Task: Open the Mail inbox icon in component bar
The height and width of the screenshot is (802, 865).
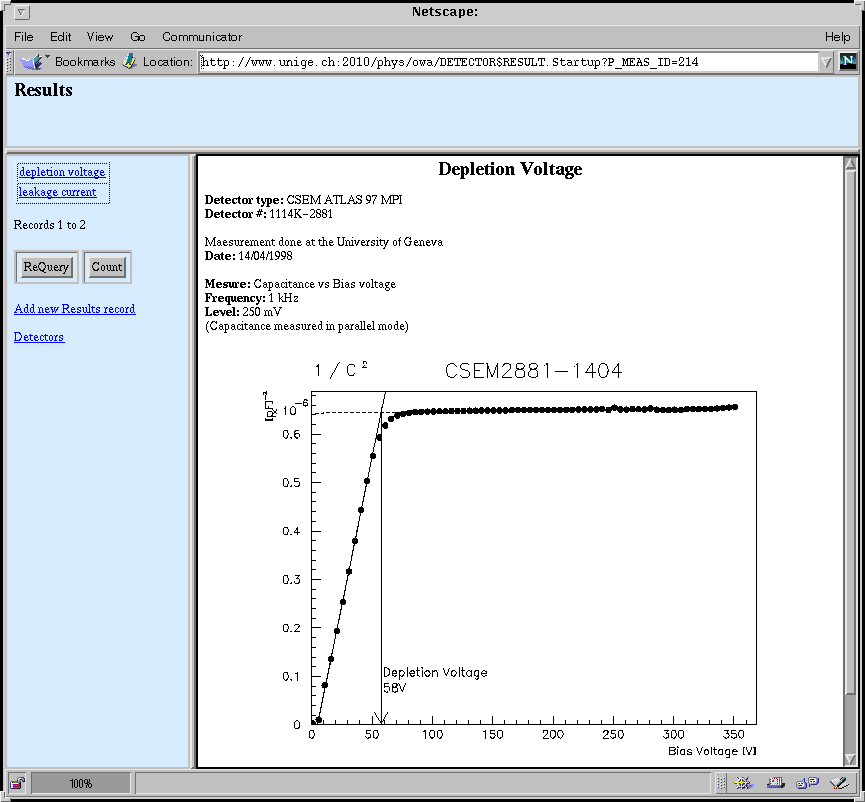Action: 776,783
